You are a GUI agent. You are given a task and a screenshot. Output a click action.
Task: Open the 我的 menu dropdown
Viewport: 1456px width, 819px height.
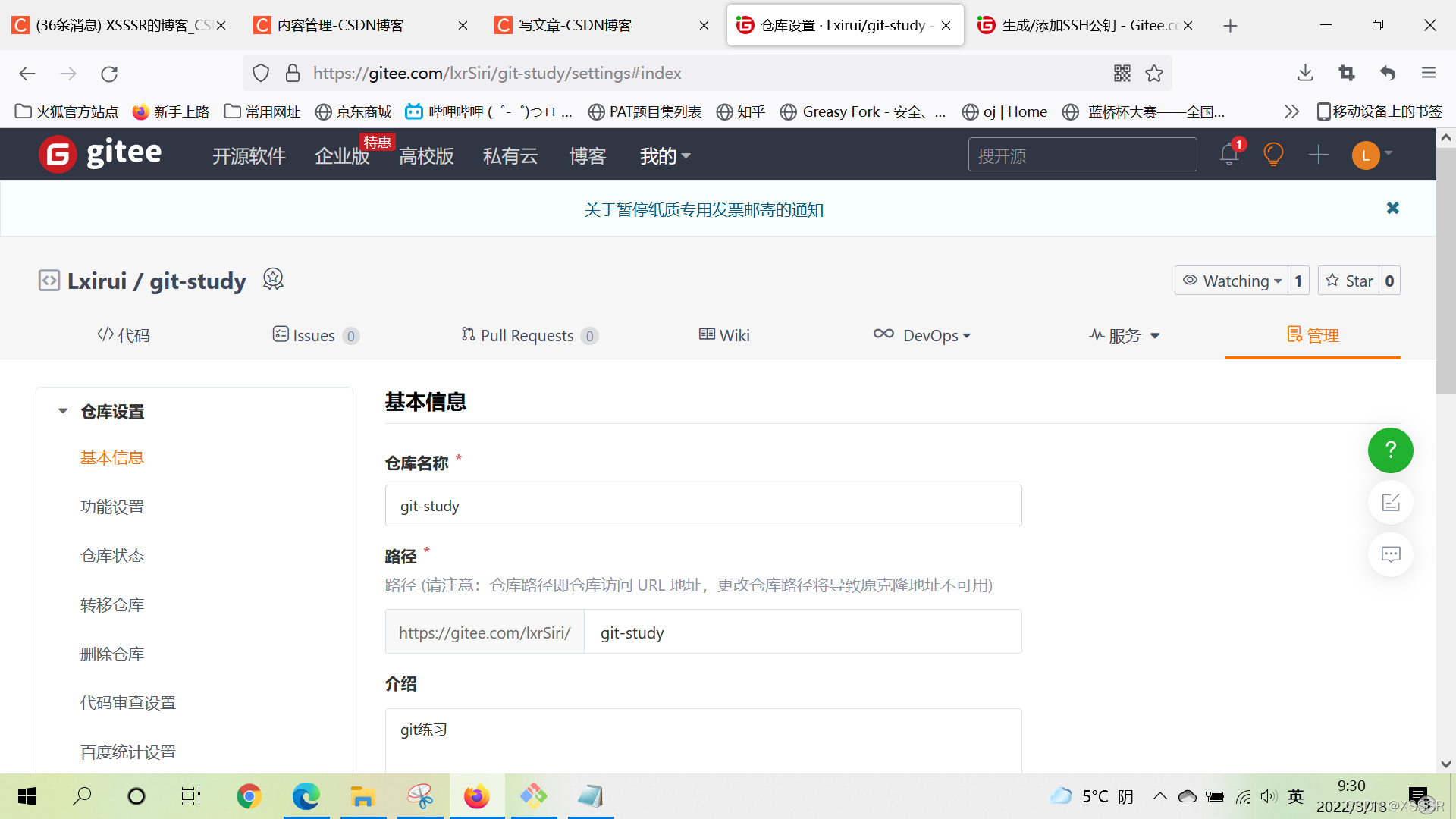pos(664,156)
